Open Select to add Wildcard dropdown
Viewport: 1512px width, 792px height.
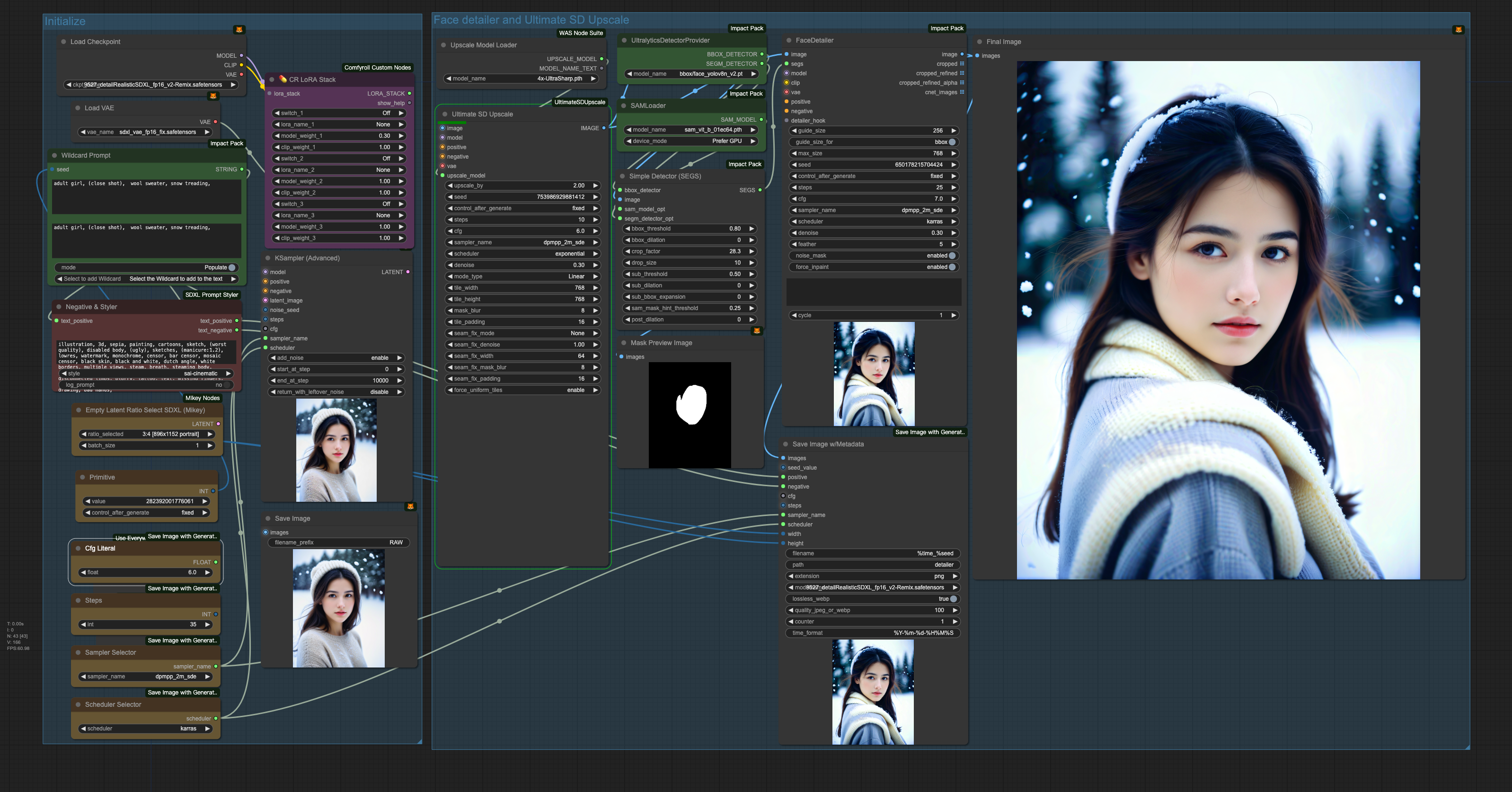point(146,279)
